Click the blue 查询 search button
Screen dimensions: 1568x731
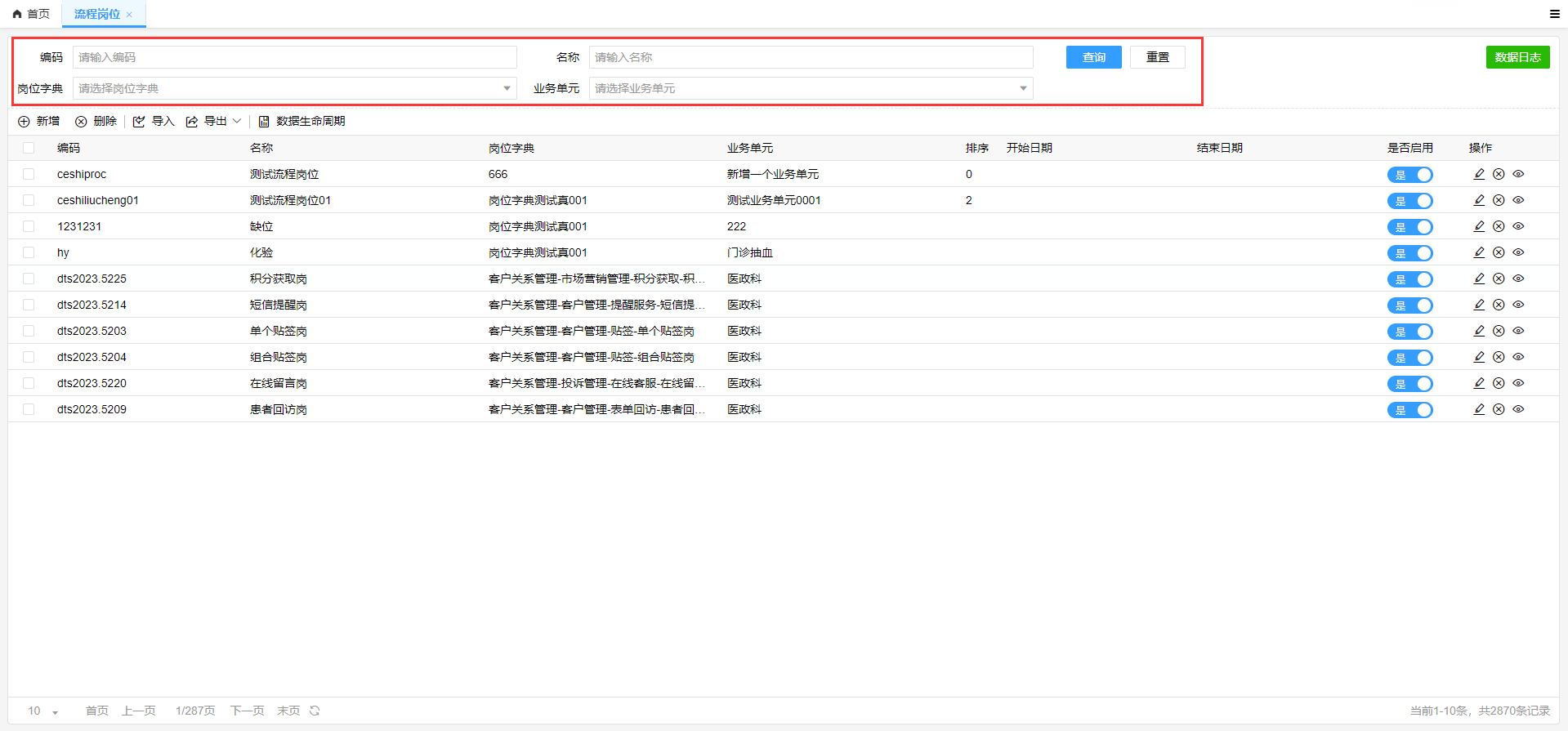pyautogui.click(x=1094, y=57)
